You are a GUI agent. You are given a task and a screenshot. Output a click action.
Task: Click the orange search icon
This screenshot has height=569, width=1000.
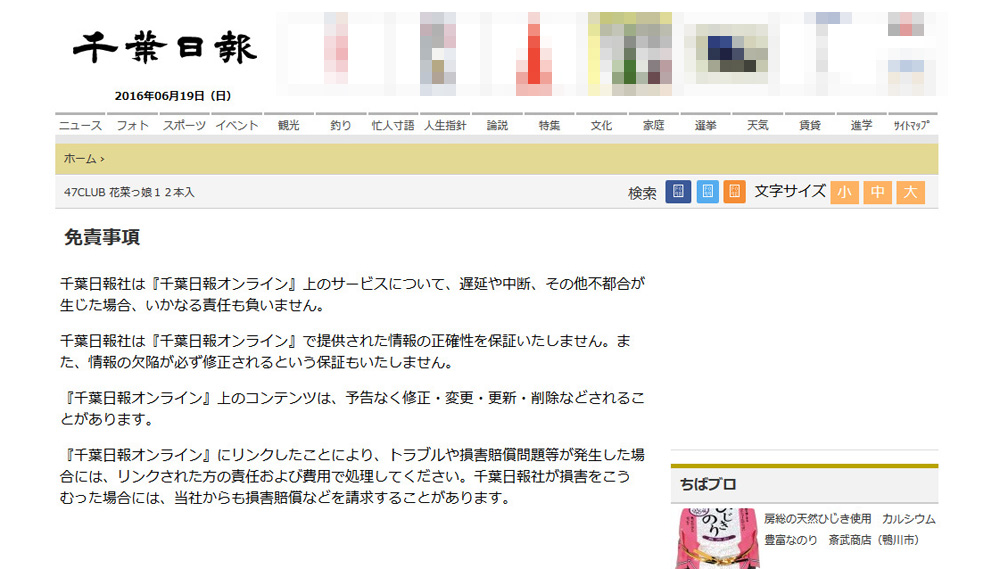[735, 192]
